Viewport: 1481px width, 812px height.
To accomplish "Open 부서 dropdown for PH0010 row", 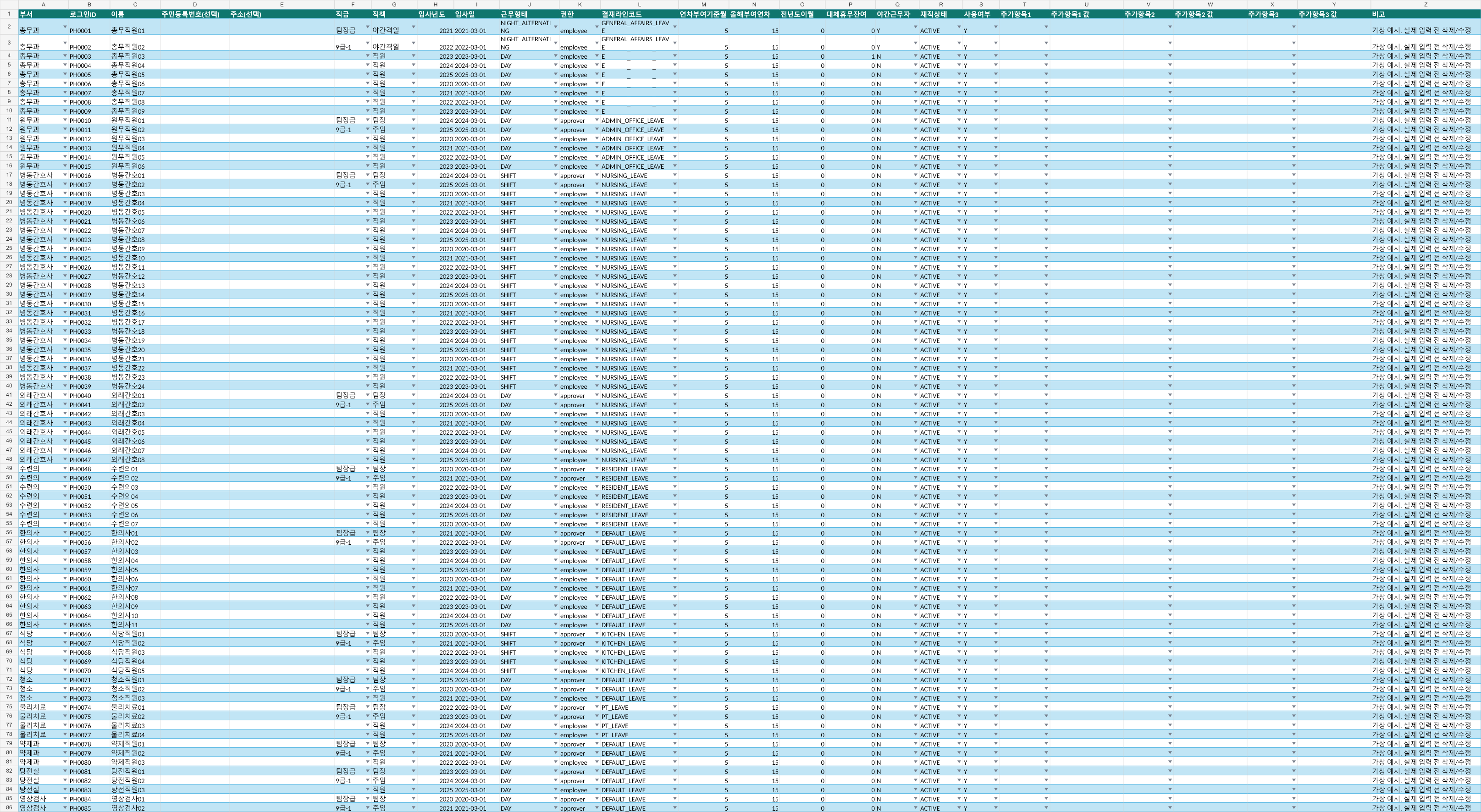I will click(x=65, y=120).
